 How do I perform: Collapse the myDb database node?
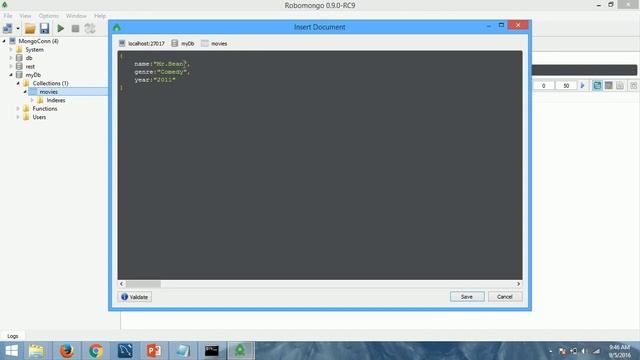coord(11,75)
